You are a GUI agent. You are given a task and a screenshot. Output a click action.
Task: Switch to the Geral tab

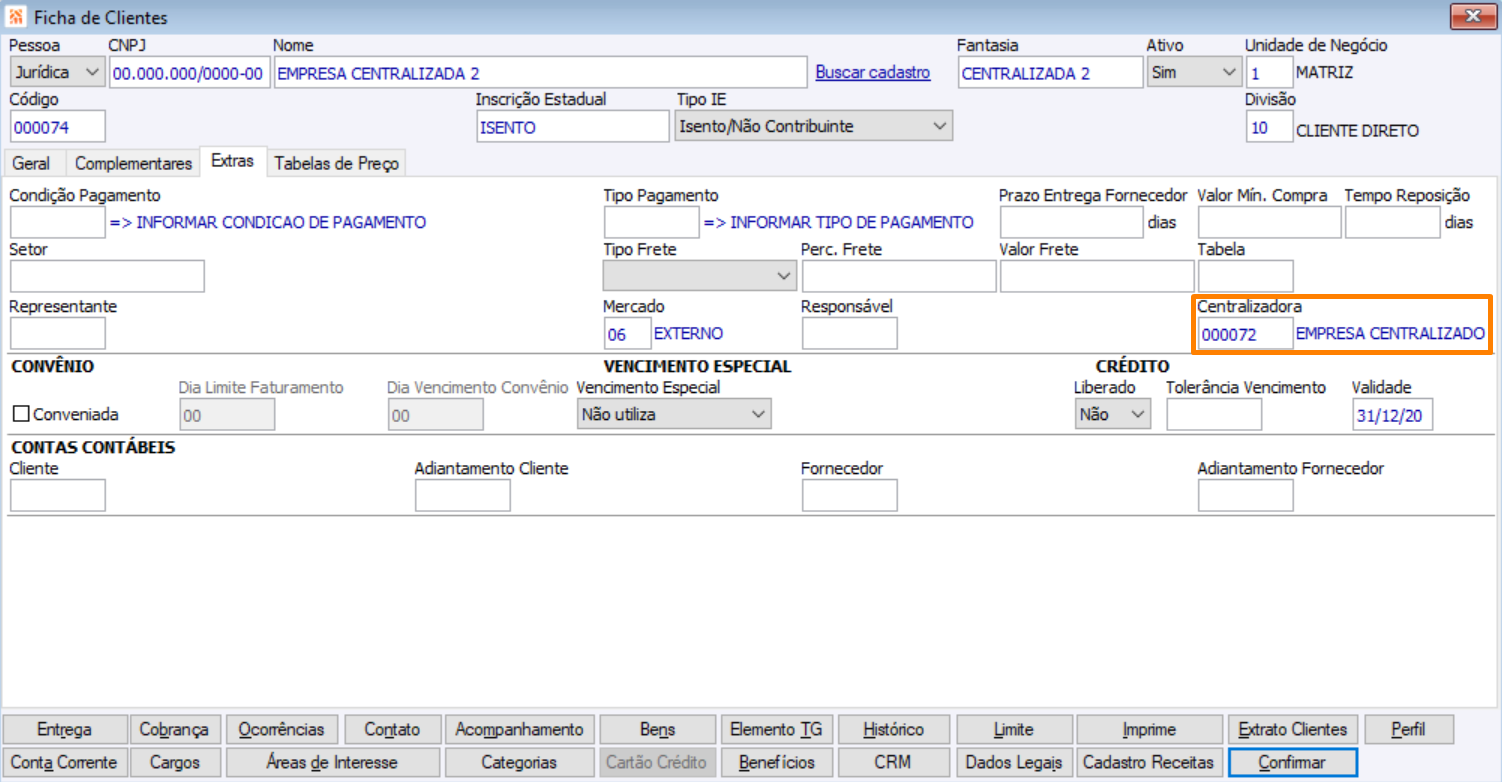[32, 163]
